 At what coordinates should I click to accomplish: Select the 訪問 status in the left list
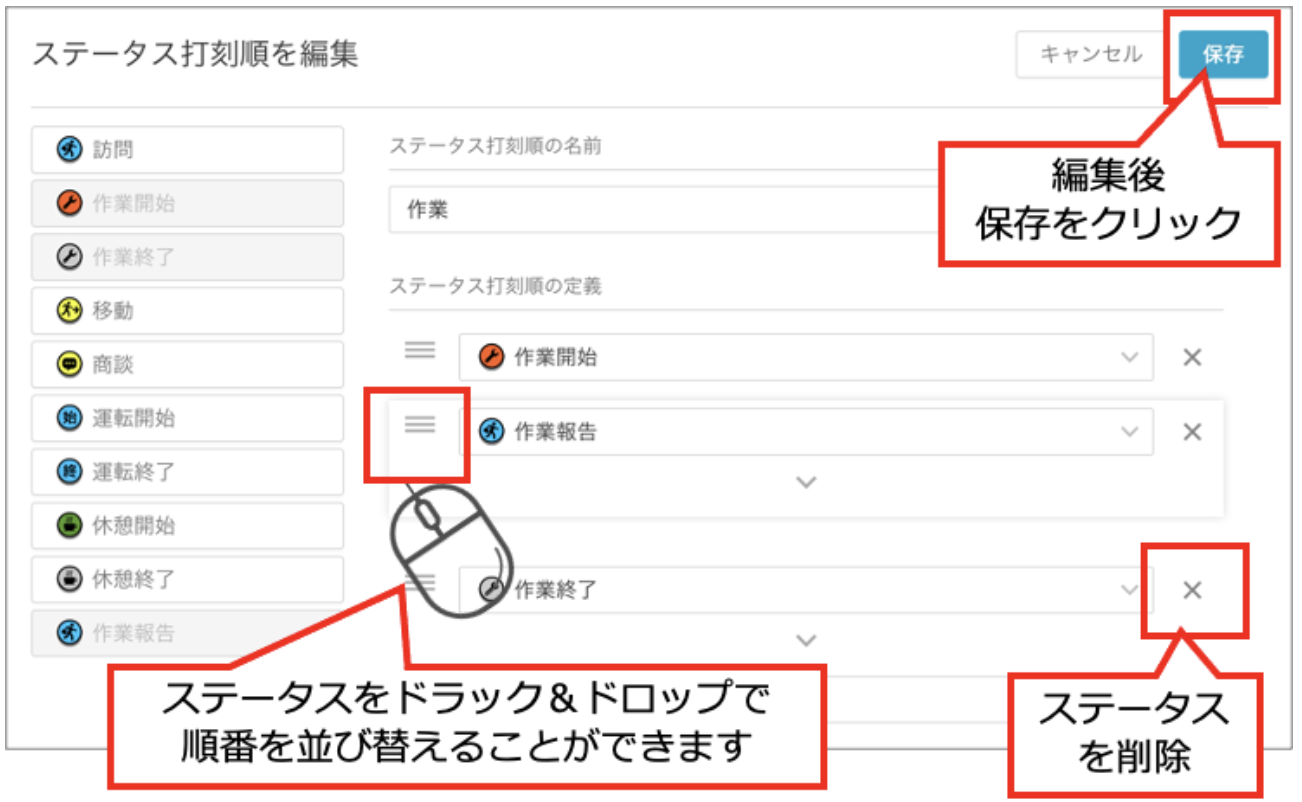(188, 150)
